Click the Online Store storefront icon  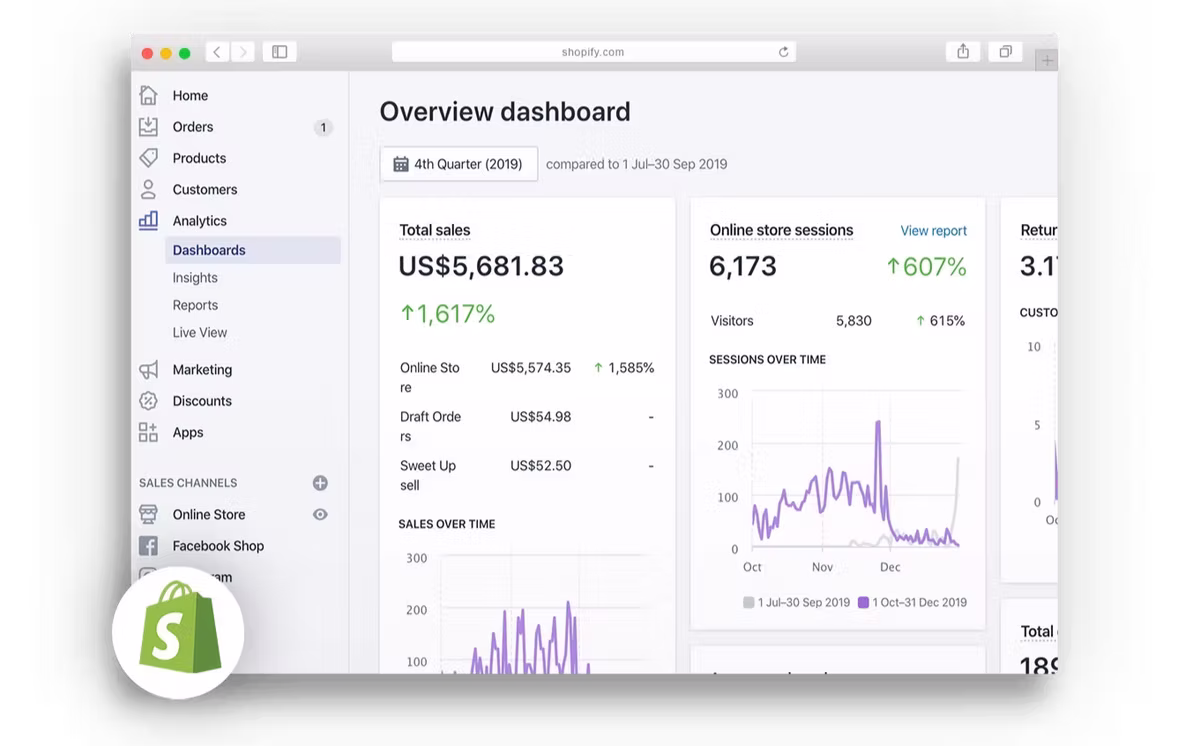(148, 514)
